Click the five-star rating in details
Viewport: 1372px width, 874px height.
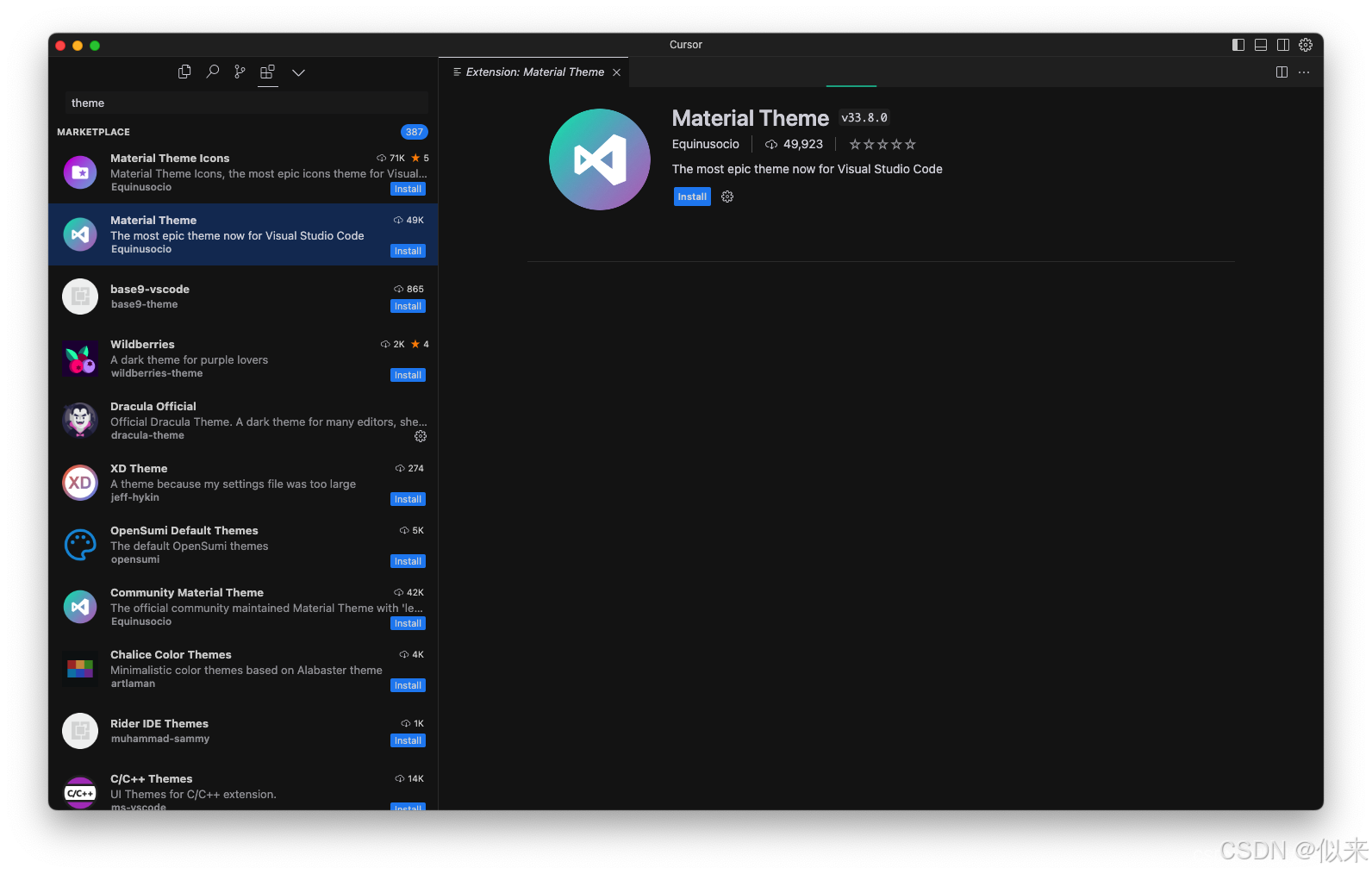point(882,144)
